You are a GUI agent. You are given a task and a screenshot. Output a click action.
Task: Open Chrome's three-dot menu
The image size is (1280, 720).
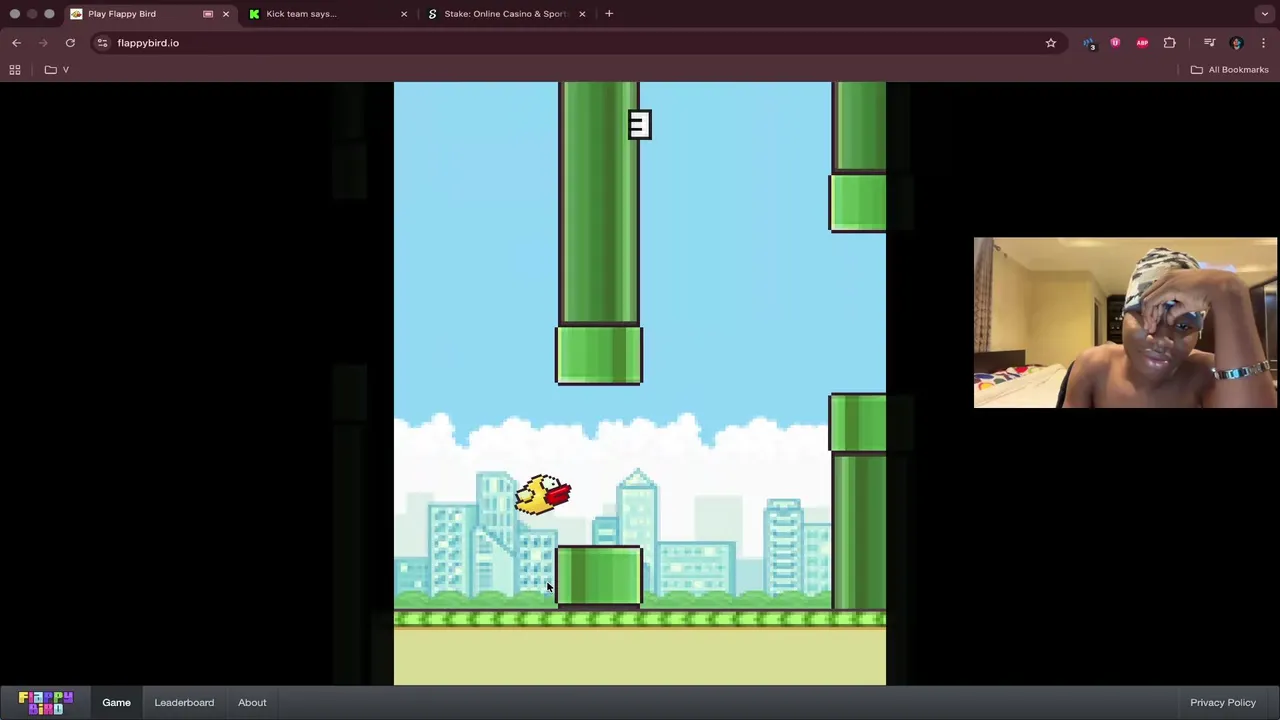[x=1263, y=43]
